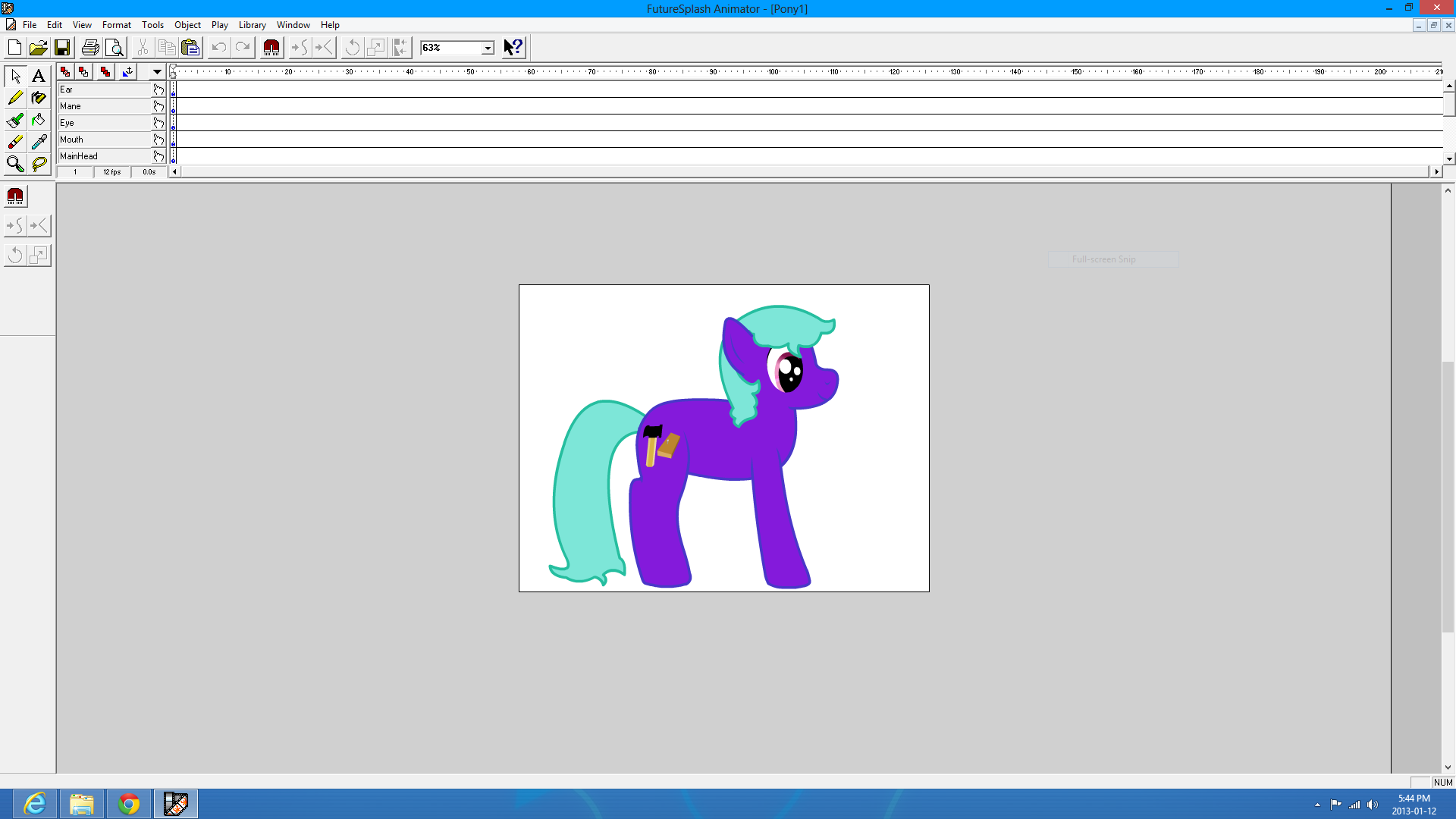Select the Brush tool
This screenshot has height=819, width=1456.
click(x=15, y=120)
